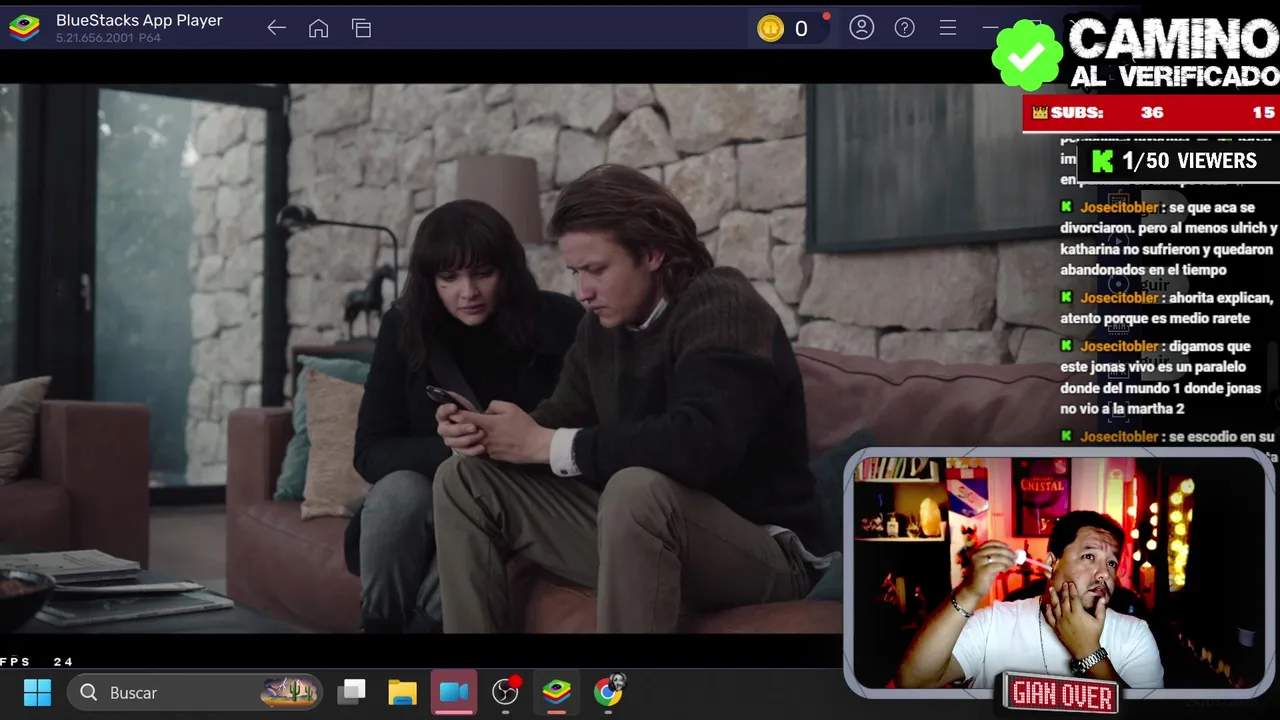Open File Explorer from taskbar

(x=402, y=692)
